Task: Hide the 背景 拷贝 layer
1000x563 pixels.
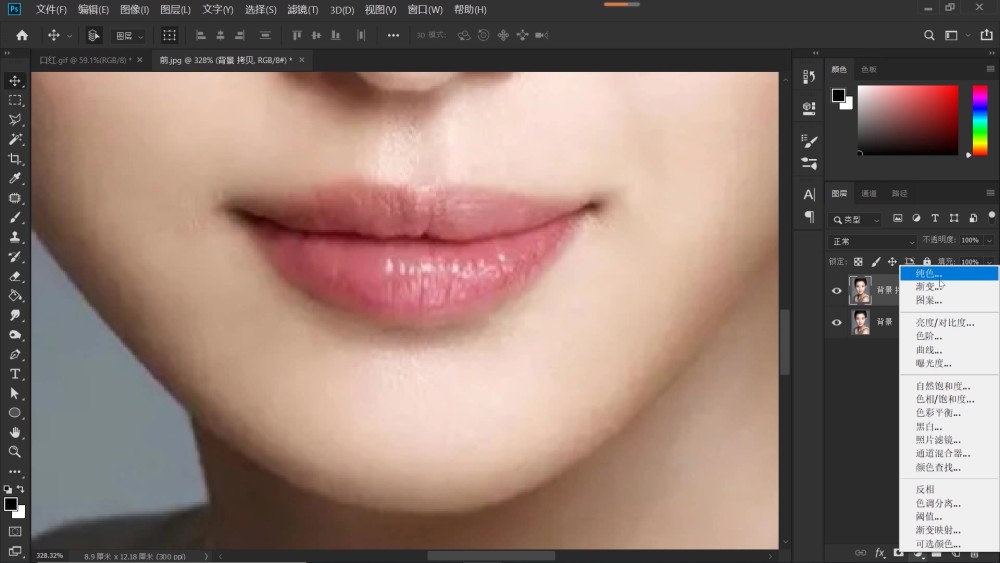Action: point(837,291)
